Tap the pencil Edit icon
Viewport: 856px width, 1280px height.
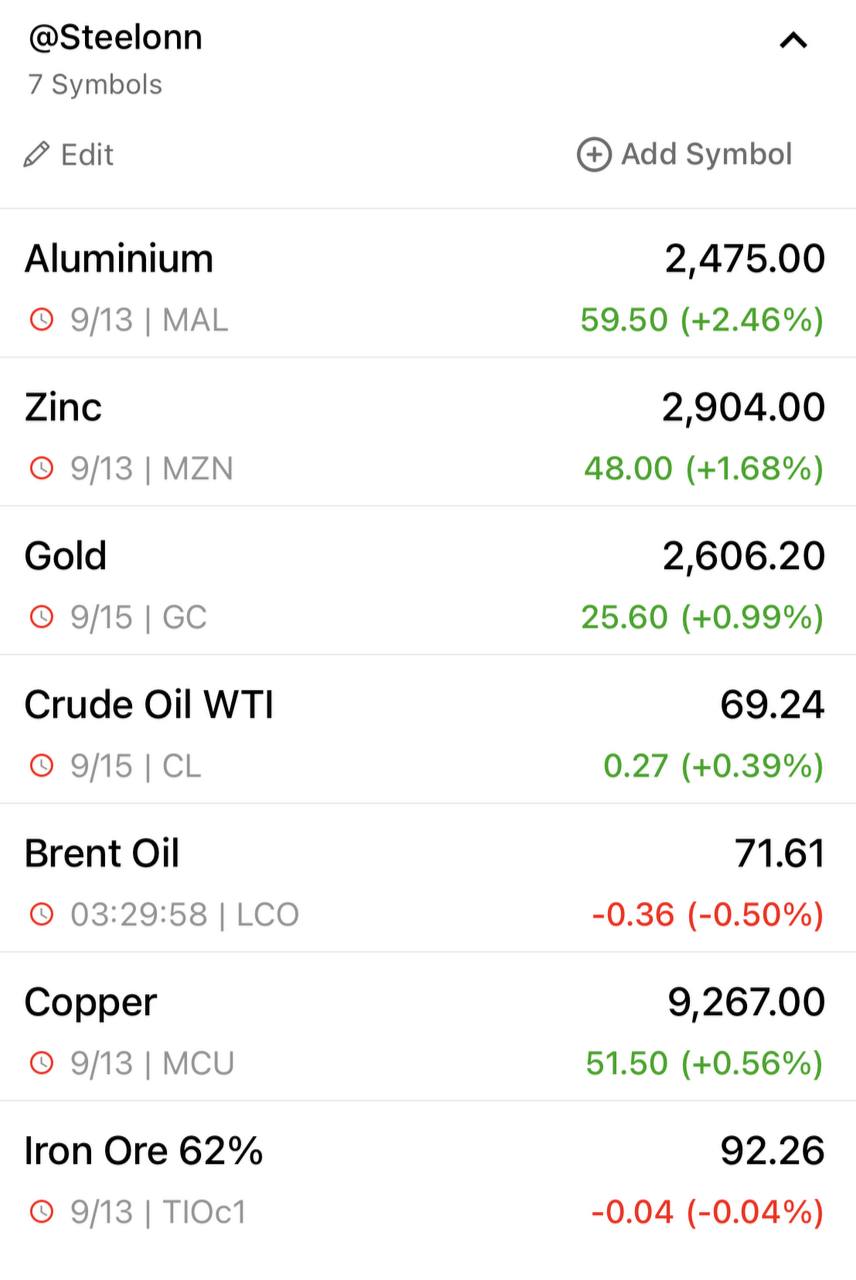[37, 155]
